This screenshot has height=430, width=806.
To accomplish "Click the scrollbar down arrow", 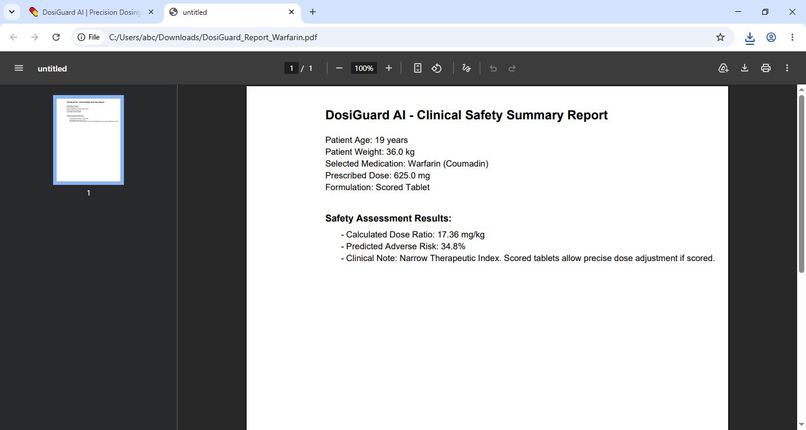I will point(801,425).
